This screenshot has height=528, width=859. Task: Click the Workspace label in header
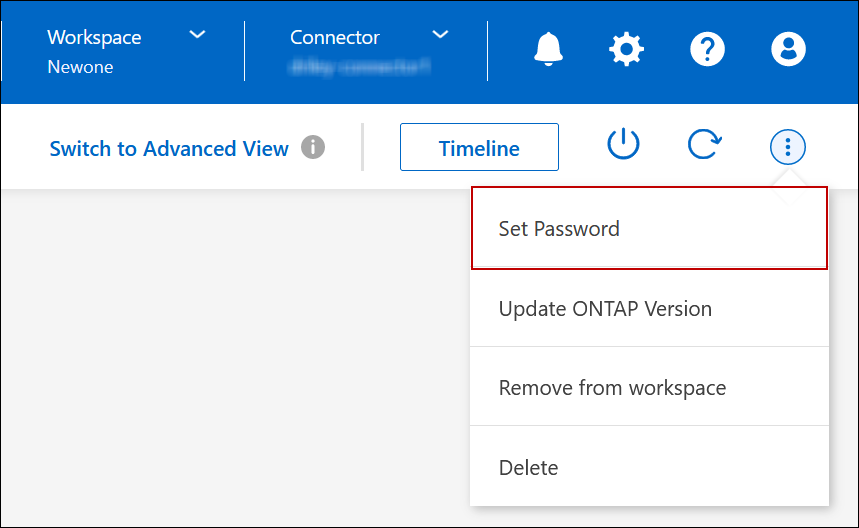(x=95, y=37)
